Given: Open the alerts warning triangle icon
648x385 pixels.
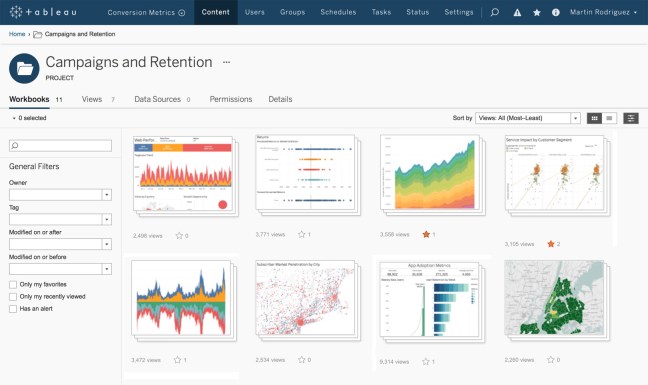Looking at the screenshot, I should coord(517,12).
